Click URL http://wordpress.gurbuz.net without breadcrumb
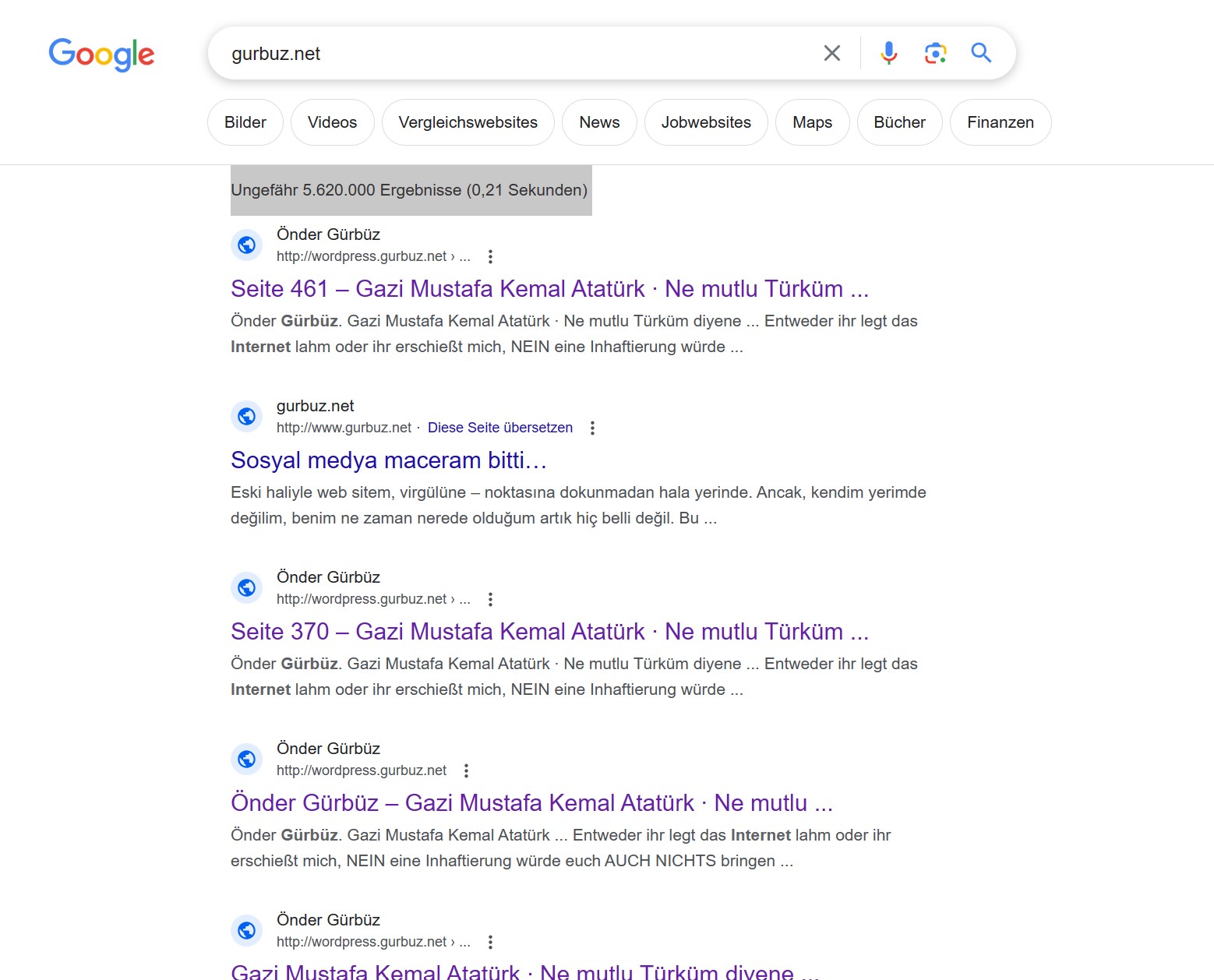This screenshot has width=1214, height=980. click(362, 770)
